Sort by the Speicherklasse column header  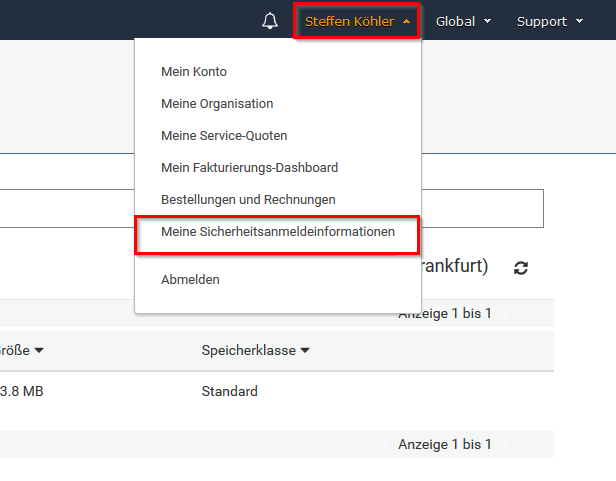[255, 350]
